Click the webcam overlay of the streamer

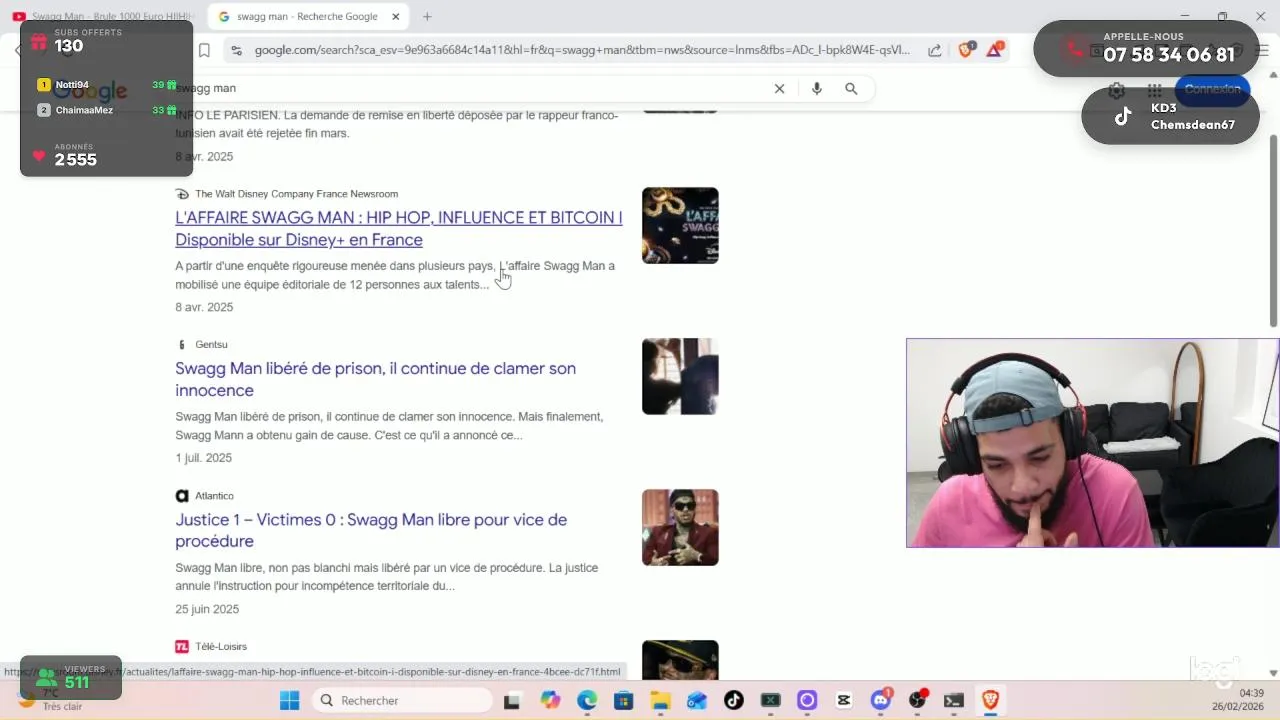pyautogui.click(x=1092, y=443)
